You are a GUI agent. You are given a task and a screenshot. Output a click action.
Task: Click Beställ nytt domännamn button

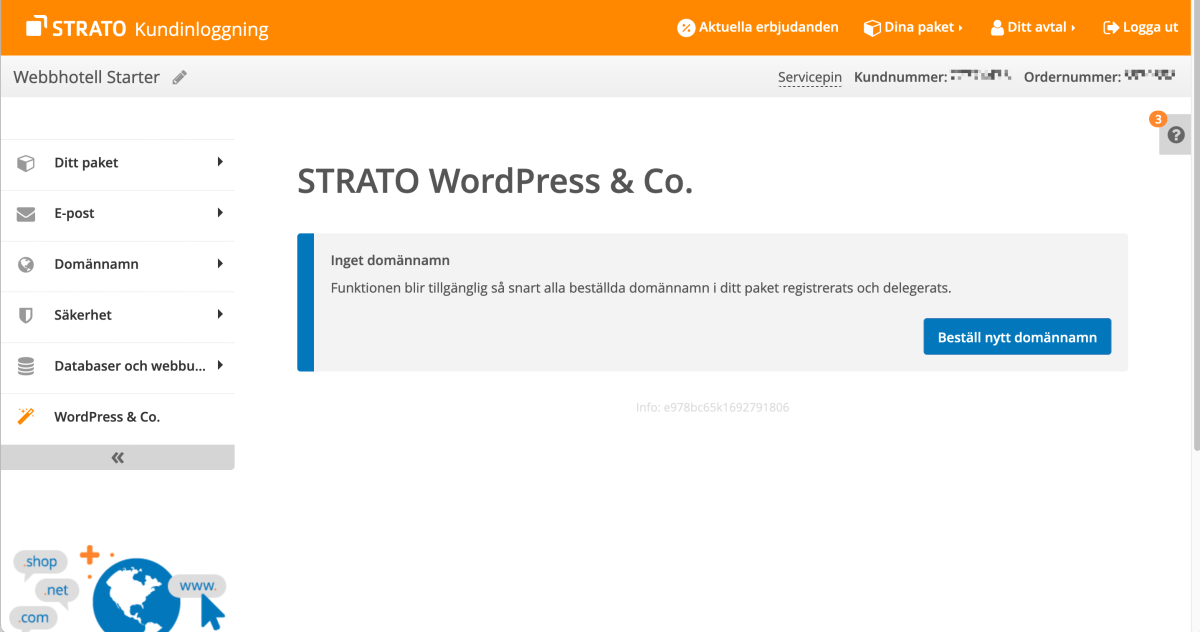(x=1017, y=337)
